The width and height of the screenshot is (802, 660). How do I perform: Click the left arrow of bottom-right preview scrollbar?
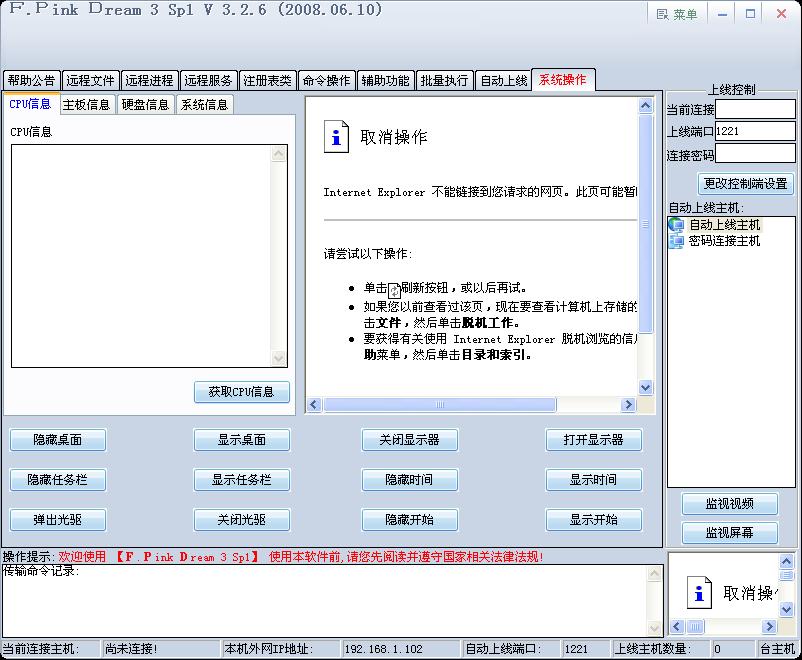[x=678, y=626]
